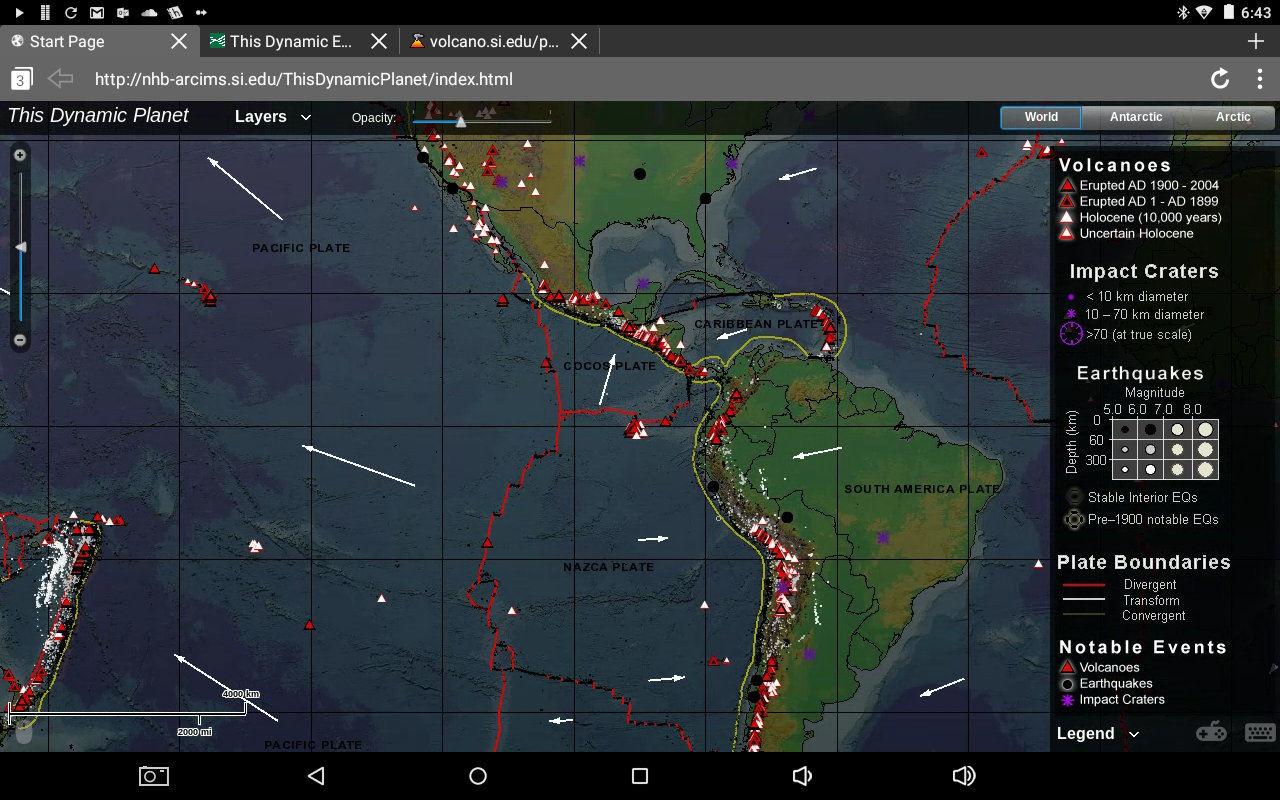This screenshot has width=1280, height=800.
Task: Reload the page with the refresh icon
Action: pyautogui.click(x=1219, y=79)
